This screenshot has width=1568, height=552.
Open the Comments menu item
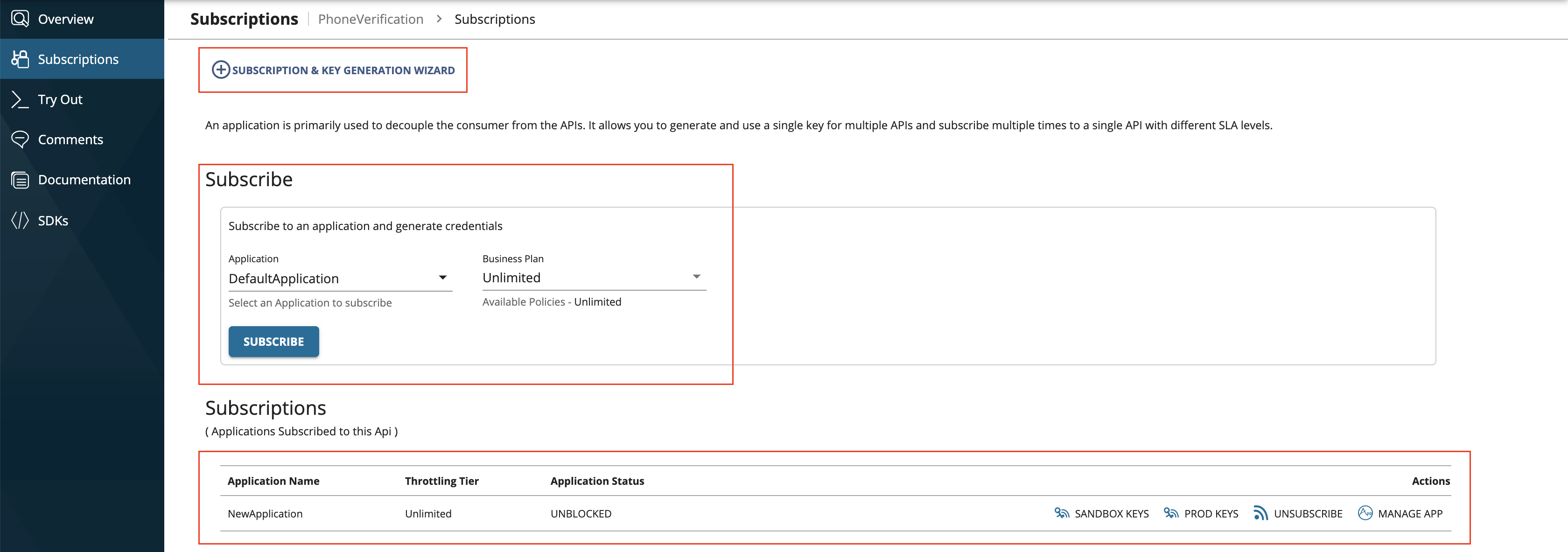pyautogui.click(x=70, y=140)
